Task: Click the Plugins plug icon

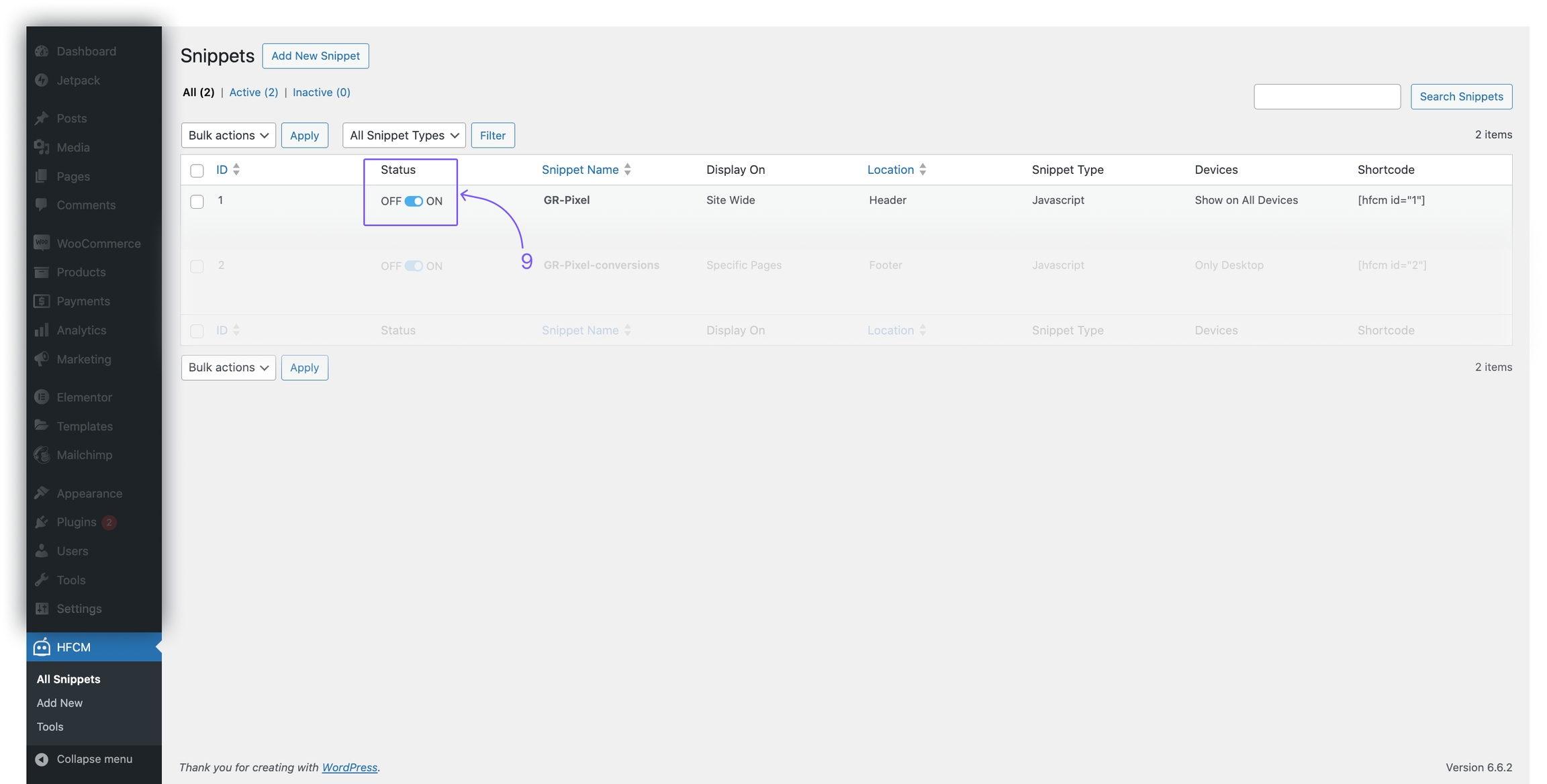Action: pyautogui.click(x=42, y=522)
